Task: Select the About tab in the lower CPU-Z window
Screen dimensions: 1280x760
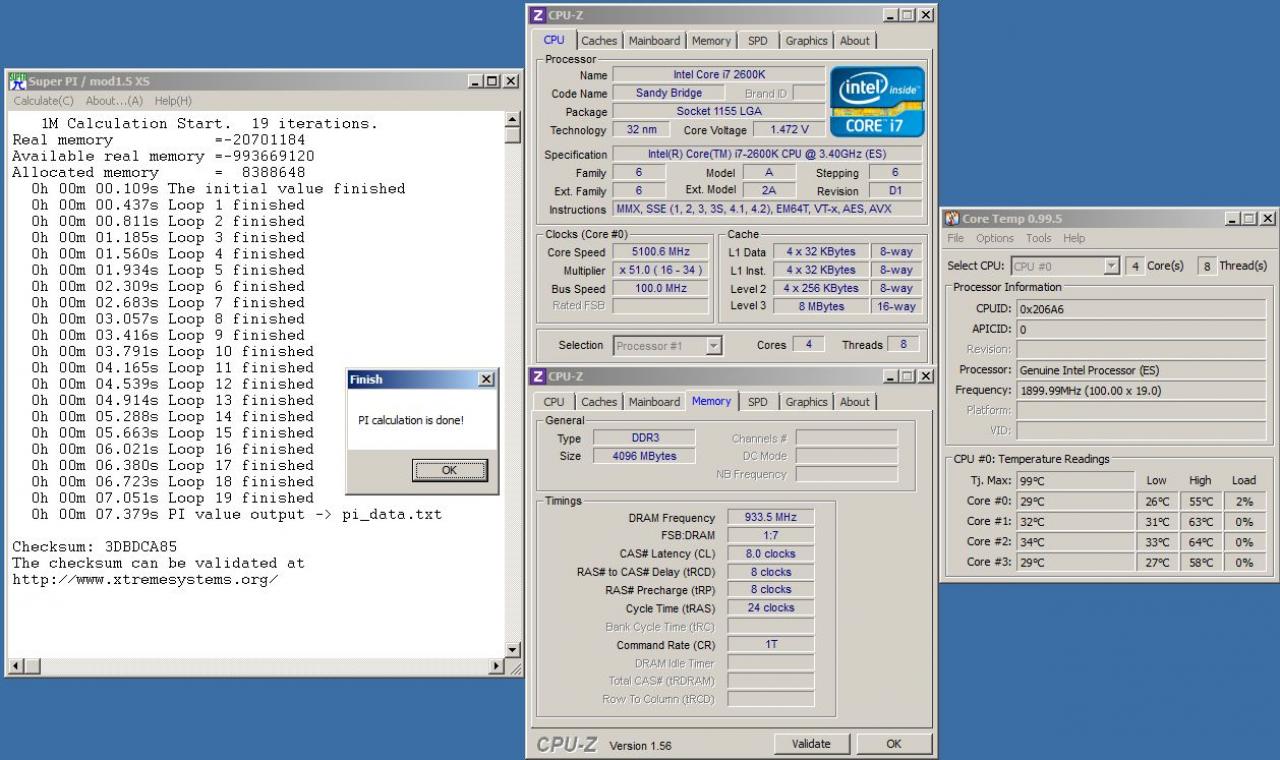Action: click(x=854, y=402)
